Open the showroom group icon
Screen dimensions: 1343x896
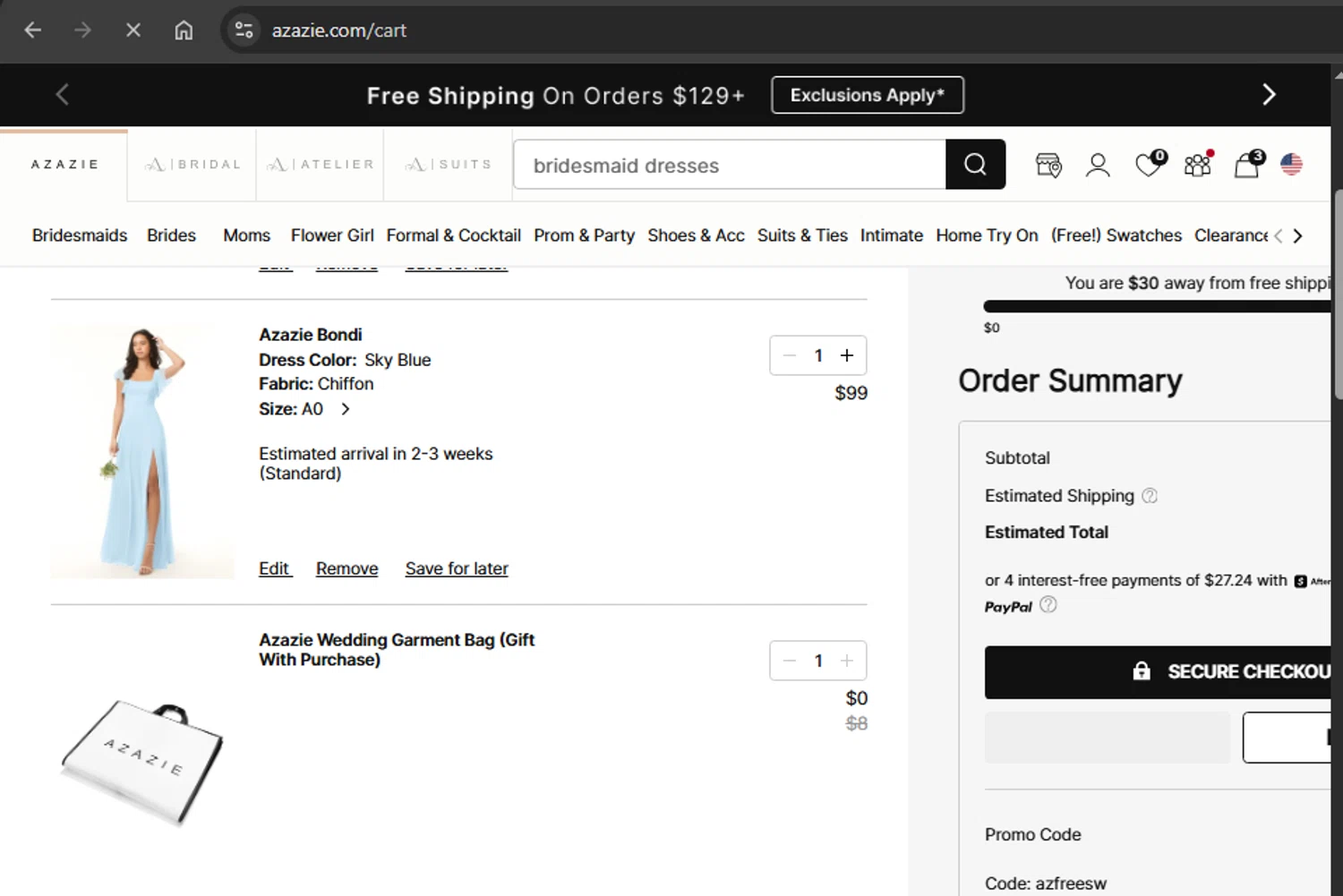click(x=1198, y=163)
